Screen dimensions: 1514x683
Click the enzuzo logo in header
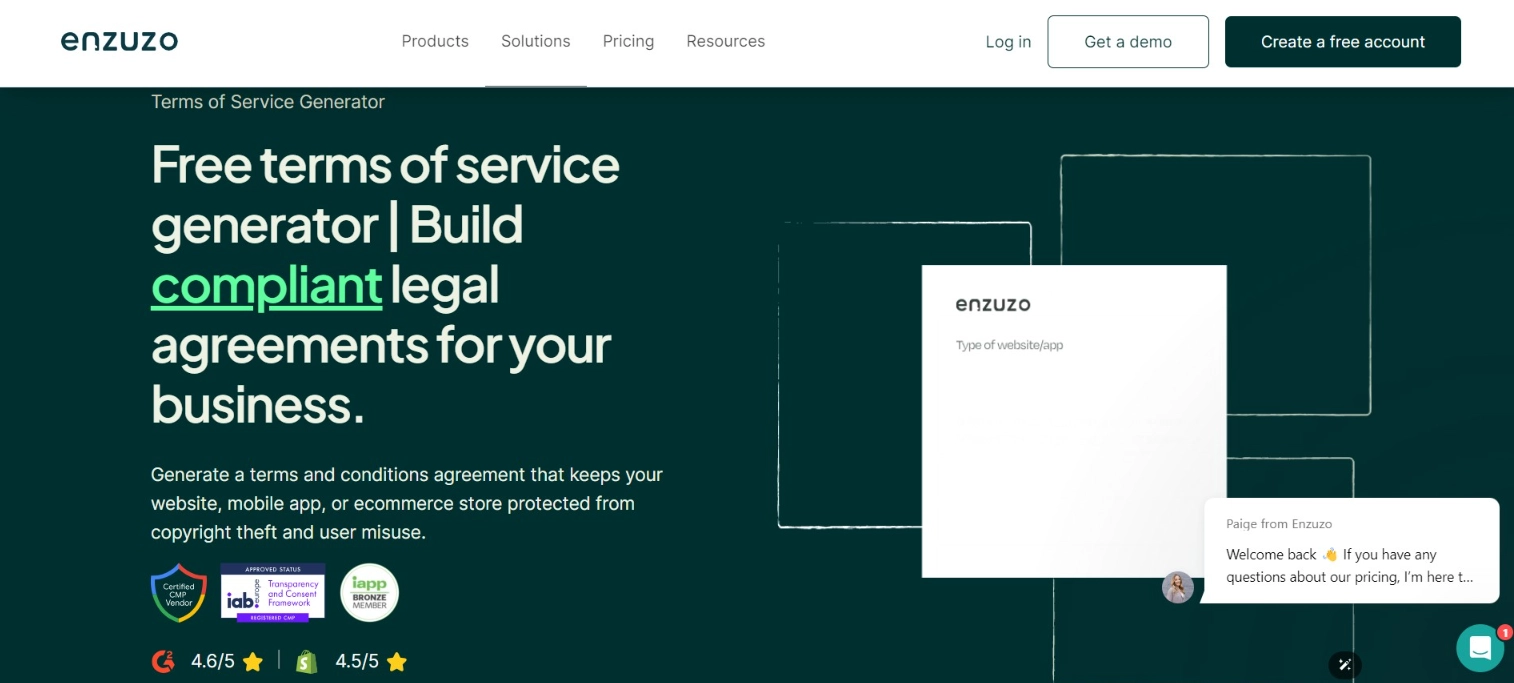click(119, 41)
